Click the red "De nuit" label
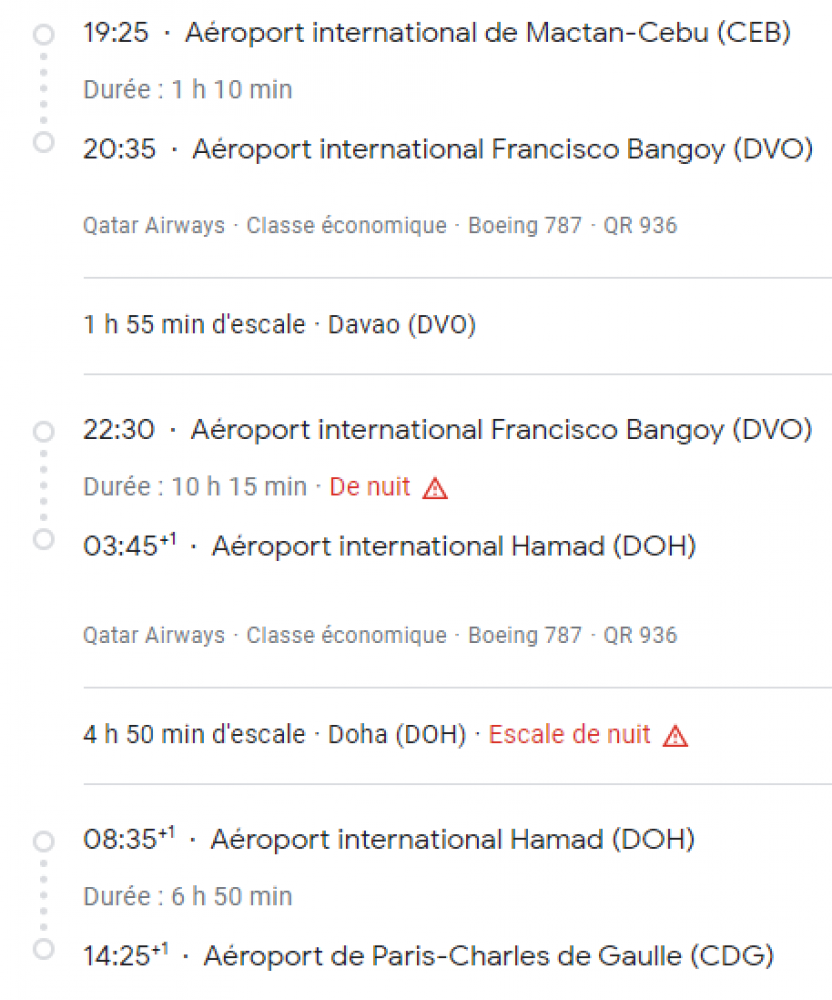This screenshot has height=1000, width=832. click(x=370, y=487)
